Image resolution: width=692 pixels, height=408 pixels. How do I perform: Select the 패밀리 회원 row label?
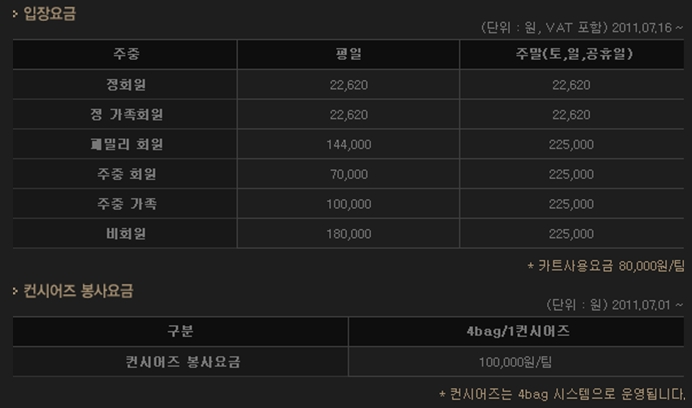click(x=125, y=144)
